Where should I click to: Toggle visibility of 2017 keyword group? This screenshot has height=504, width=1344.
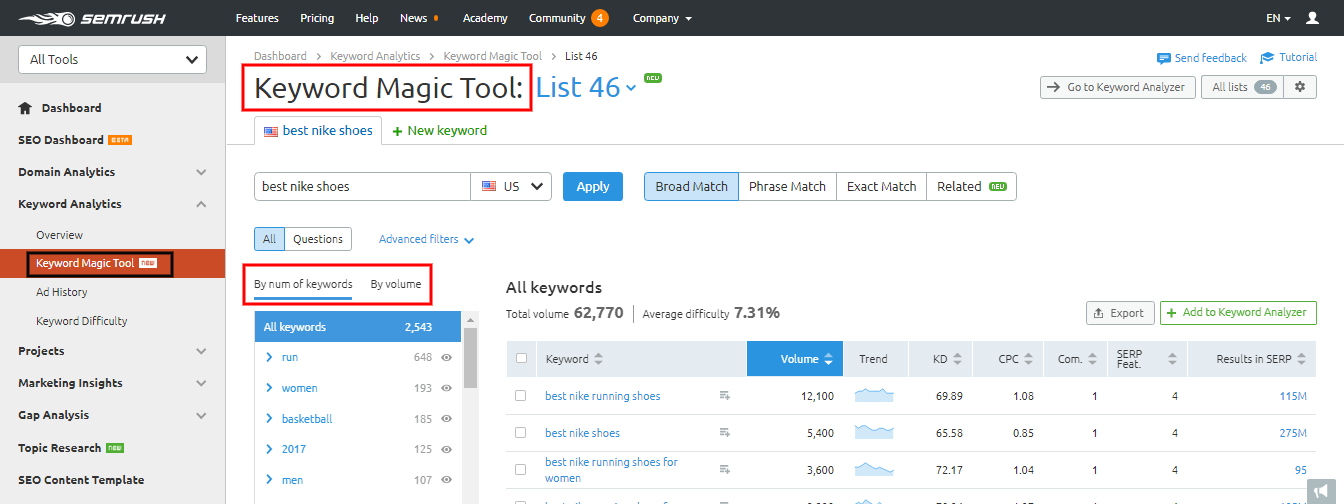tap(447, 450)
